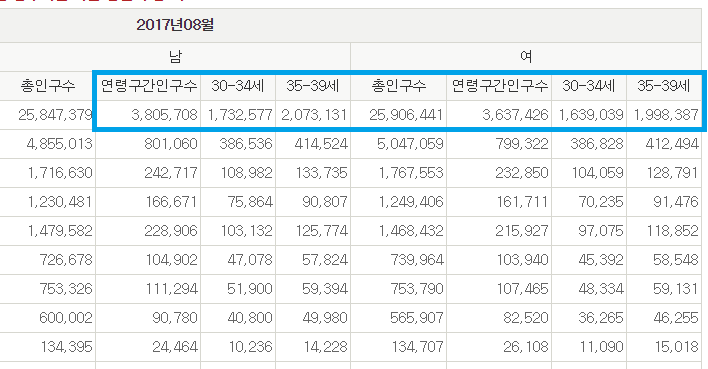This screenshot has width=708, height=369.
Task: Pick the 59,394 cell
Action: coord(313,289)
